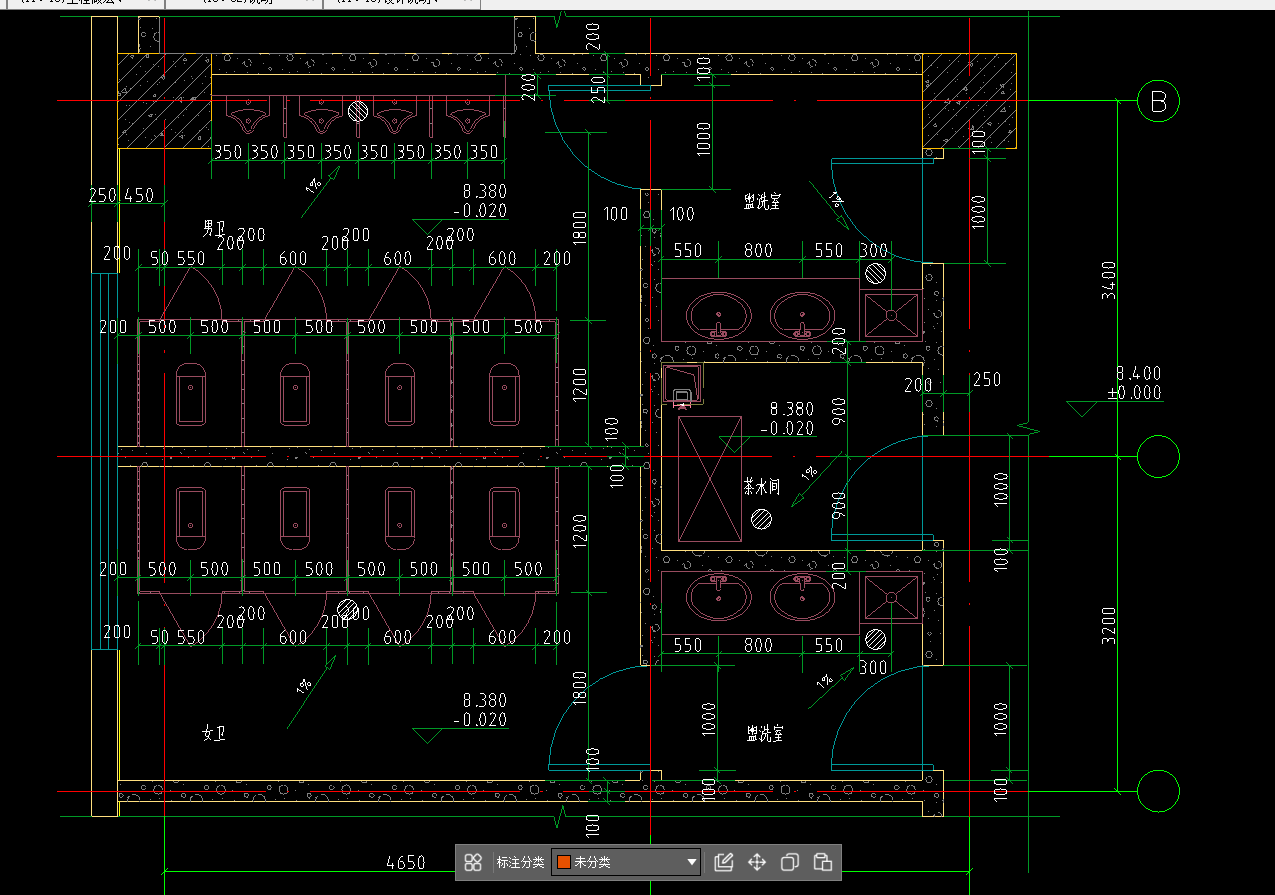Viewport: 1275px width, 895px height.
Task: Click the copy annotation icon
Action: 790,862
